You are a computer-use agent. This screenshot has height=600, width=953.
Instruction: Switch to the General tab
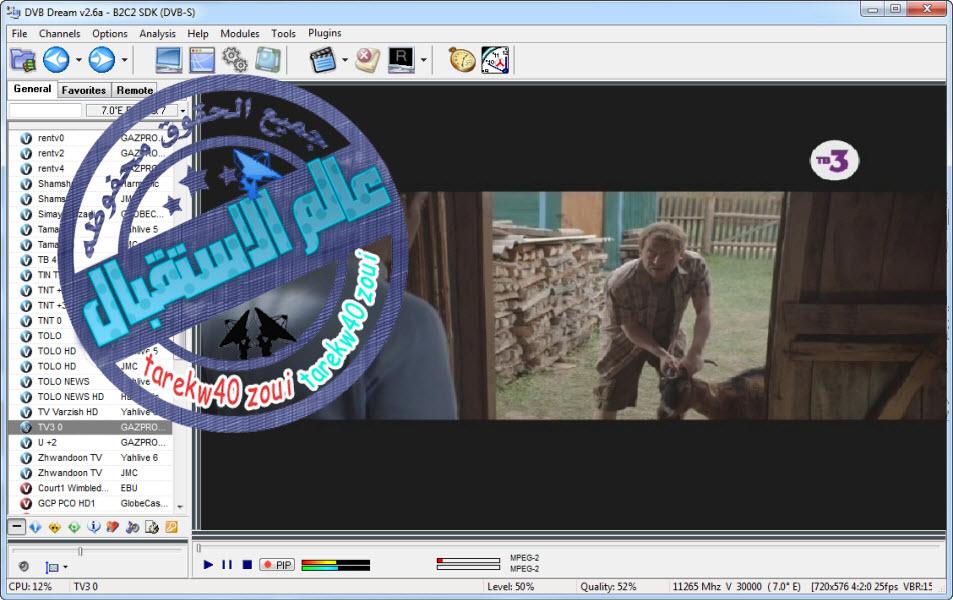(32, 89)
